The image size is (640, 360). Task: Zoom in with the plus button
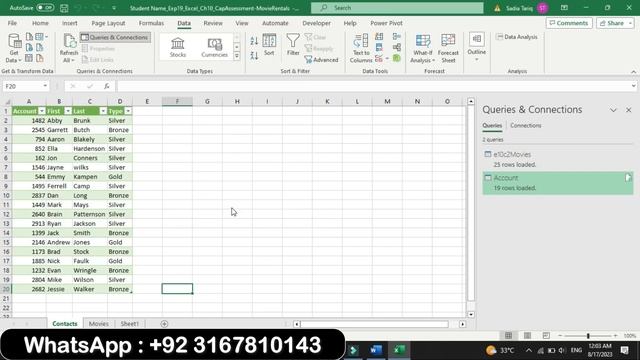615,336
